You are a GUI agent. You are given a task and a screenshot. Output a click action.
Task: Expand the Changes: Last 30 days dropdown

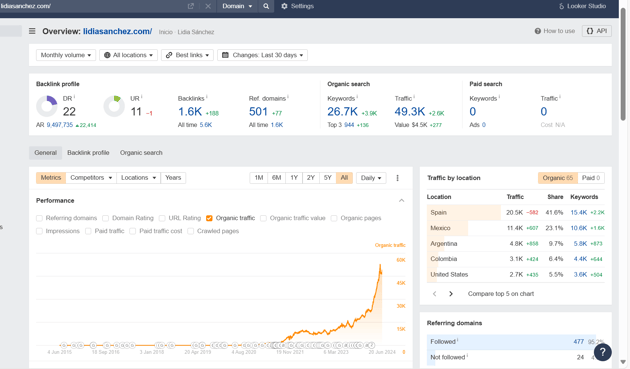point(262,55)
